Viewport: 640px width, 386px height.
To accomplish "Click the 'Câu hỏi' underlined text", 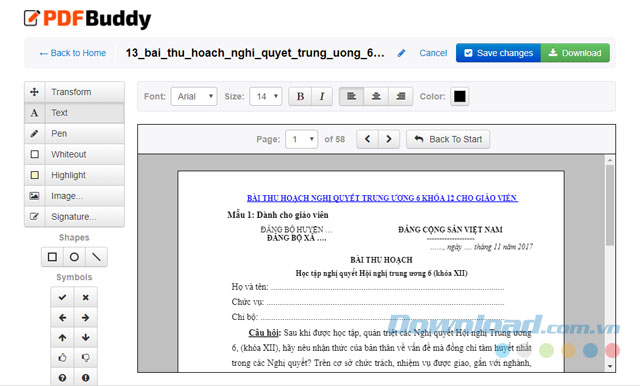I will coord(264,333).
